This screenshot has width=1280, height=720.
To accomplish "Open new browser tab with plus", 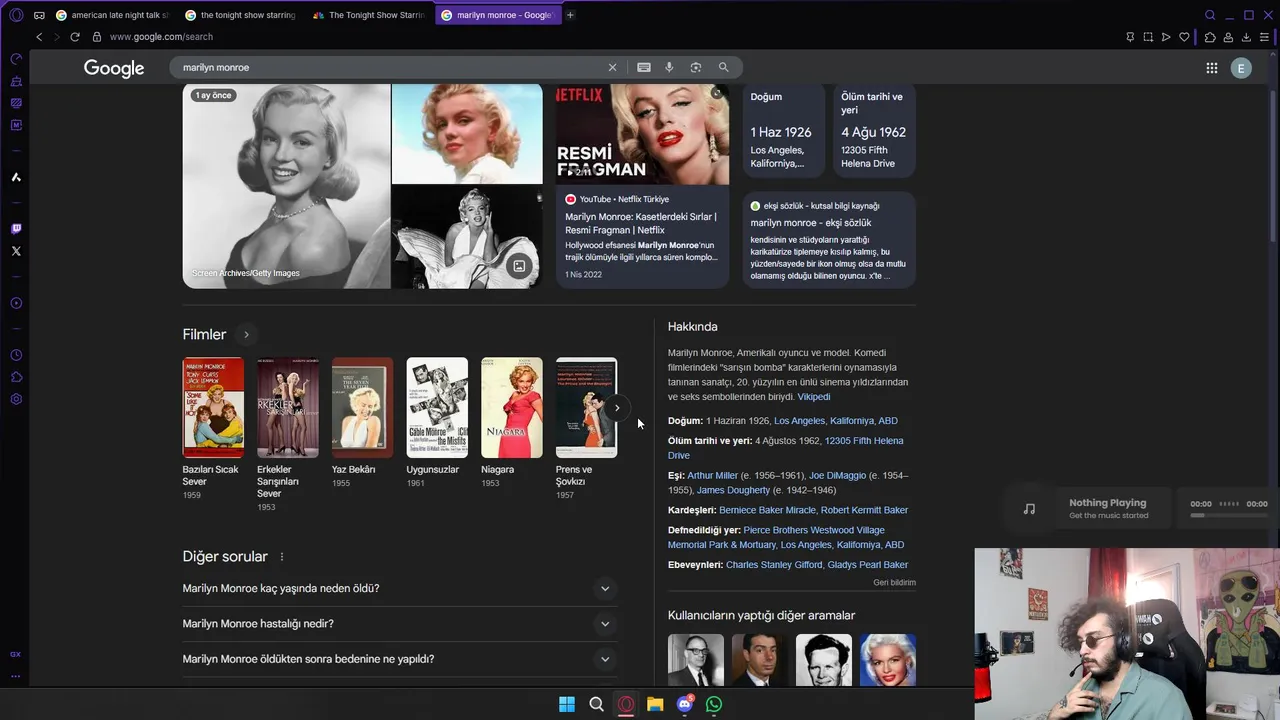I will [570, 15].
